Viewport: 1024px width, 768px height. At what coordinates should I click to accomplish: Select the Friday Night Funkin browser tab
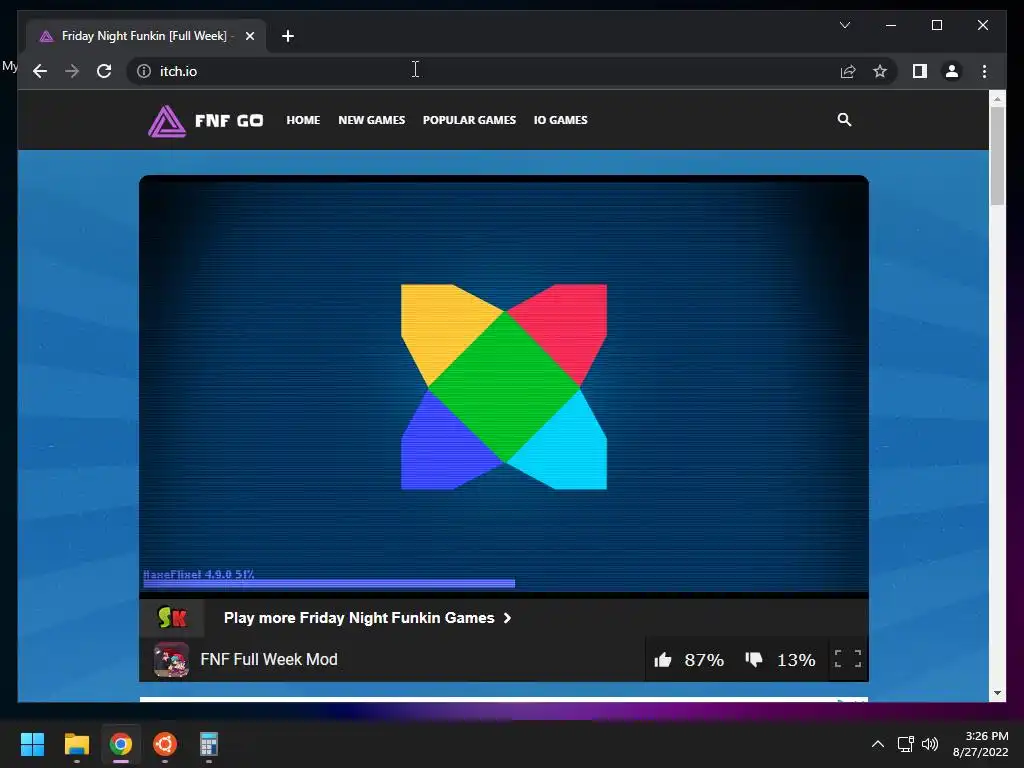coord(146,36)
